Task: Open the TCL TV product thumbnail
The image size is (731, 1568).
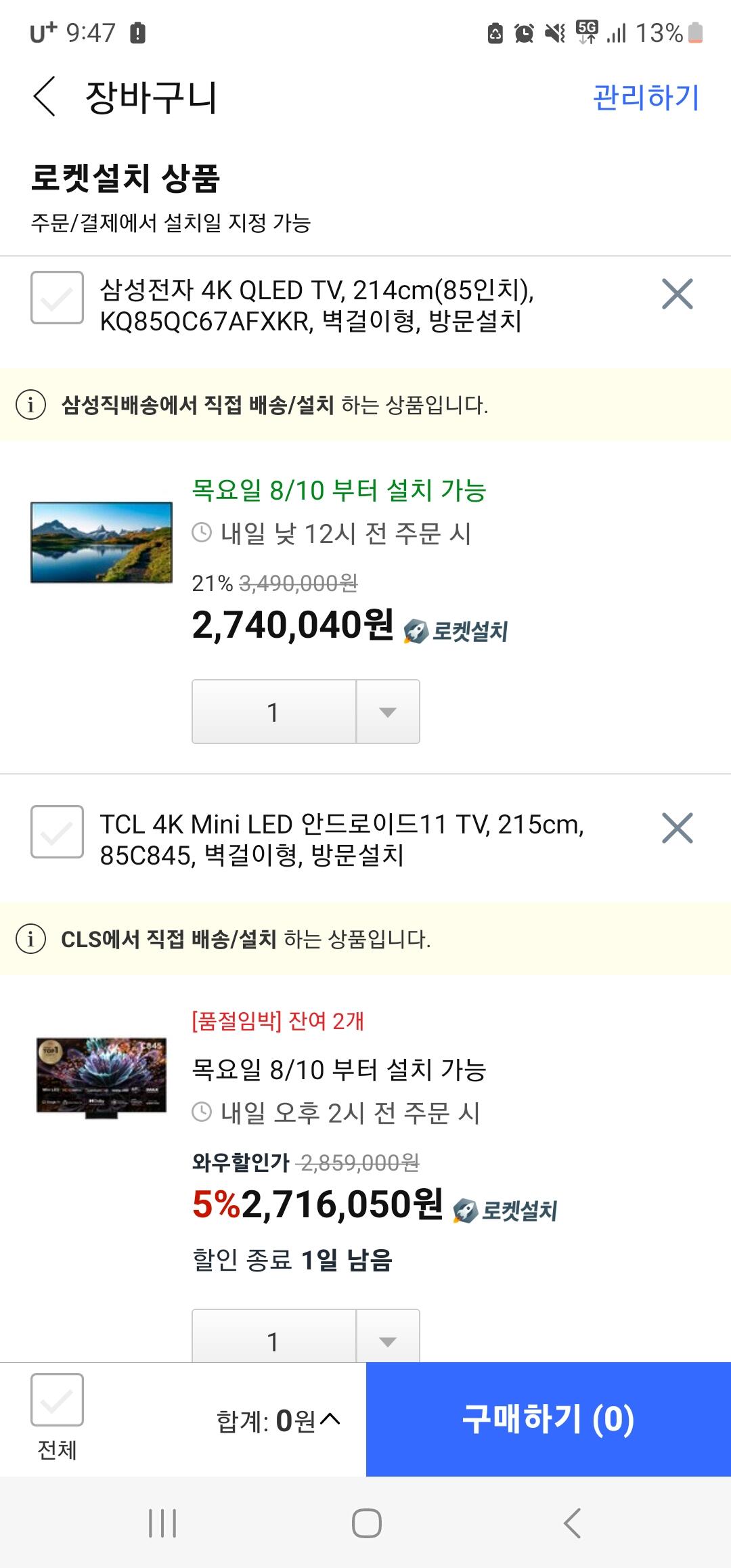Action: coord(102,1077)
